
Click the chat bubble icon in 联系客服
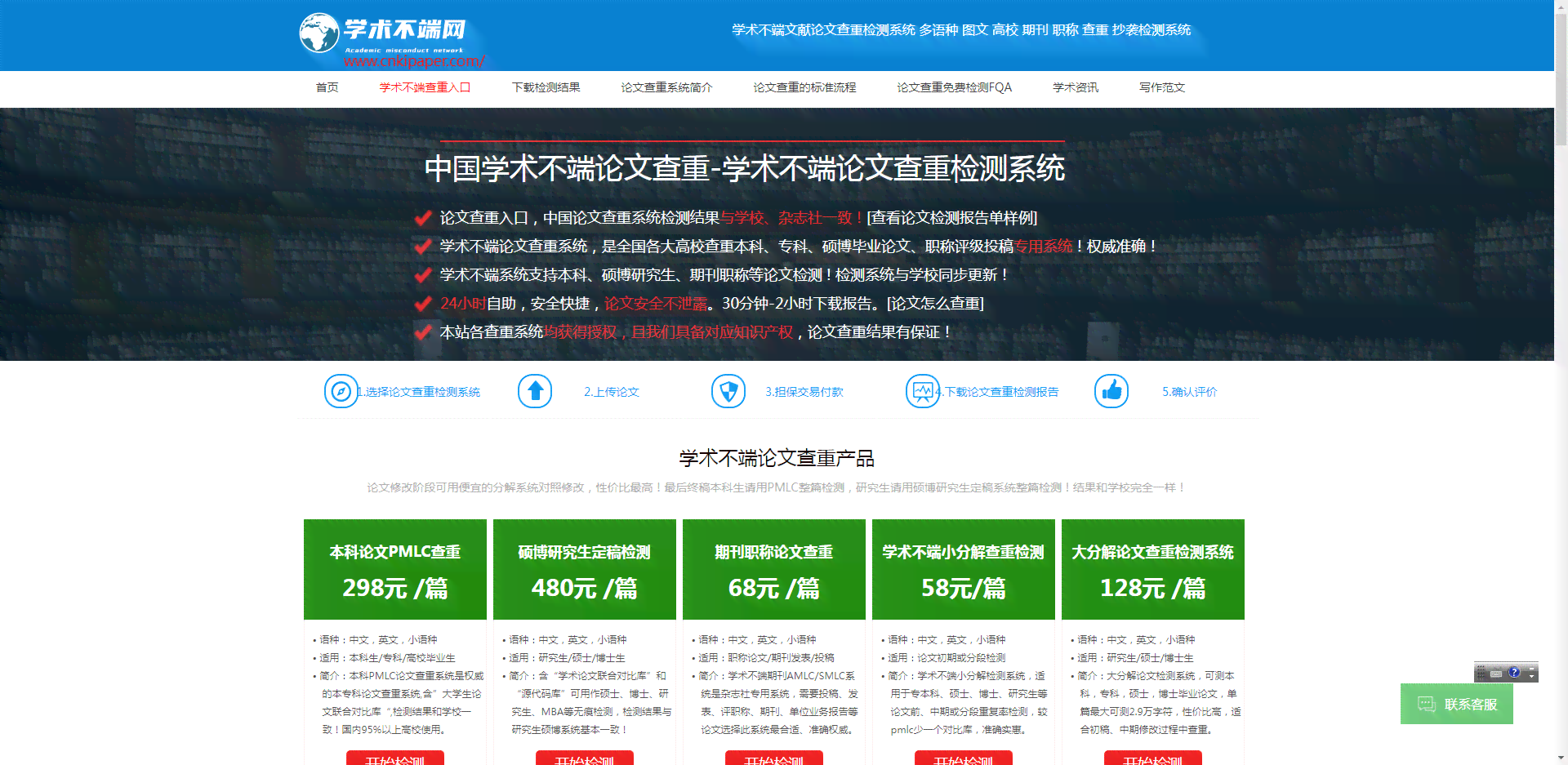(x=1426, y=704)
